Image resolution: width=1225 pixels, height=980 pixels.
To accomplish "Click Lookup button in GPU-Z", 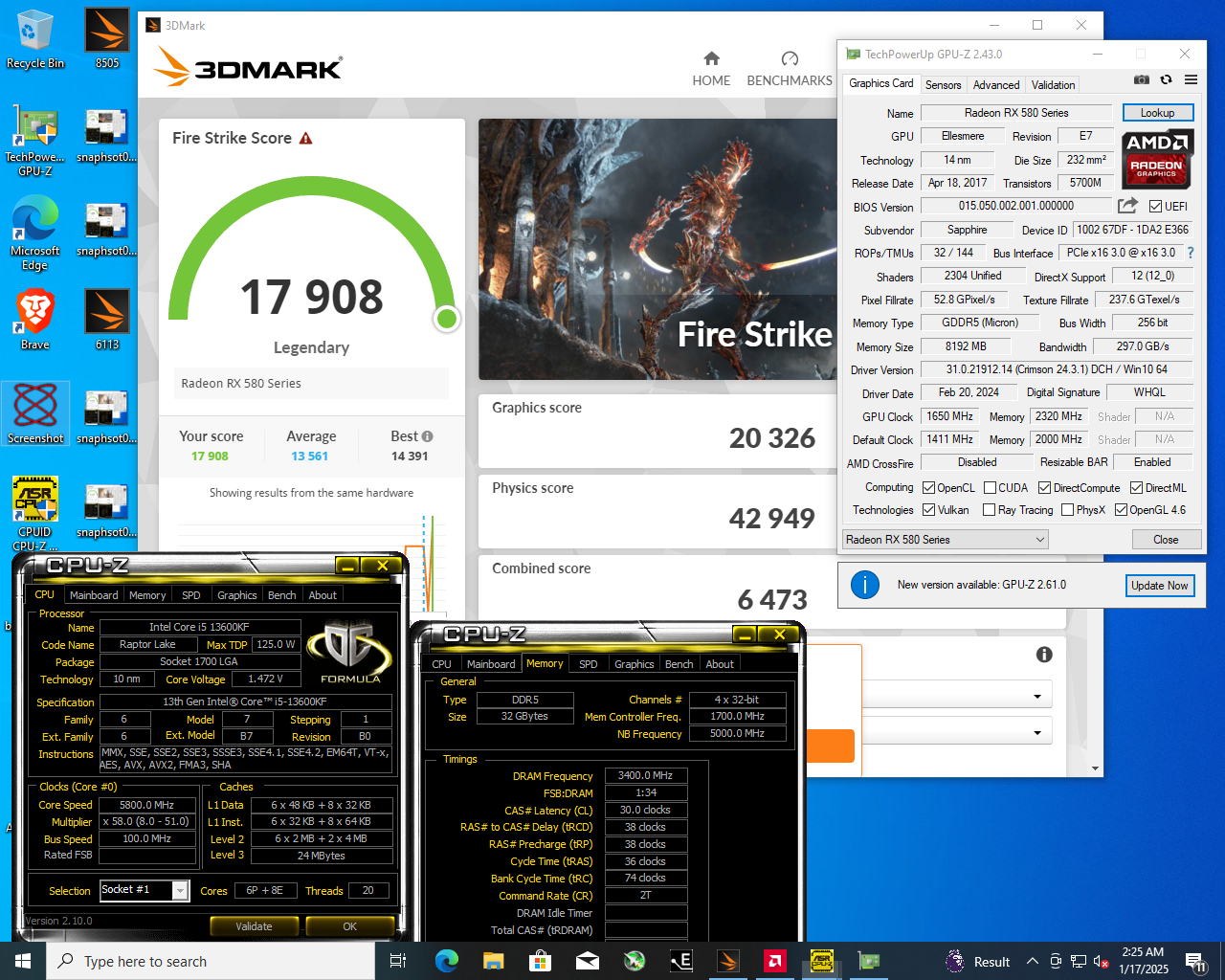I will tap(1158, 113).
